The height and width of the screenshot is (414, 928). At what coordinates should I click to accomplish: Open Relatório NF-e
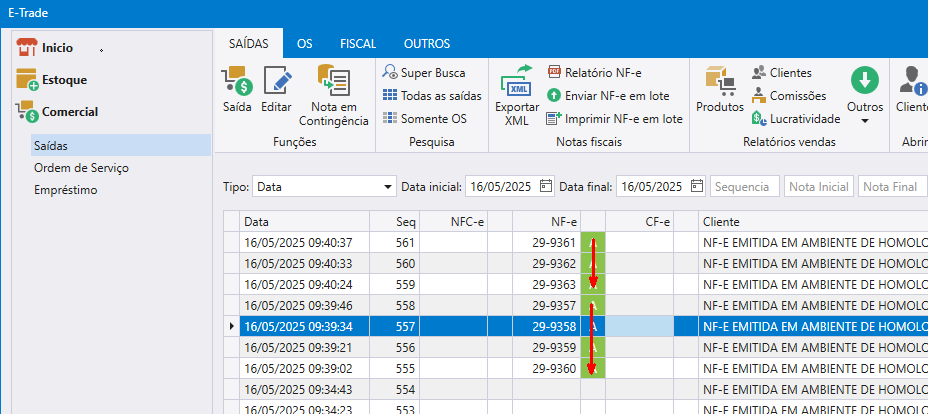[595, 73]
